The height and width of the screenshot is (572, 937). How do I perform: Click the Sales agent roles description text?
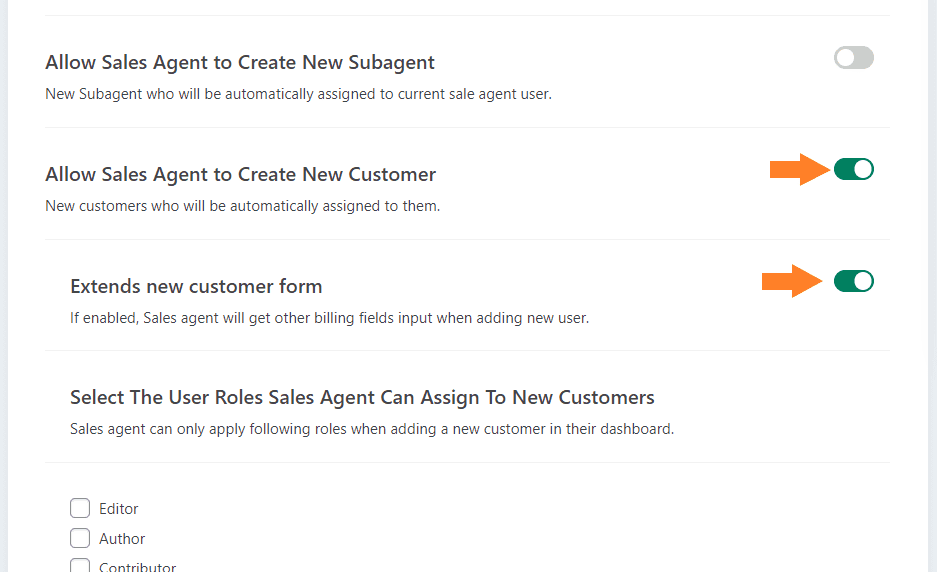tap(372, 429)
